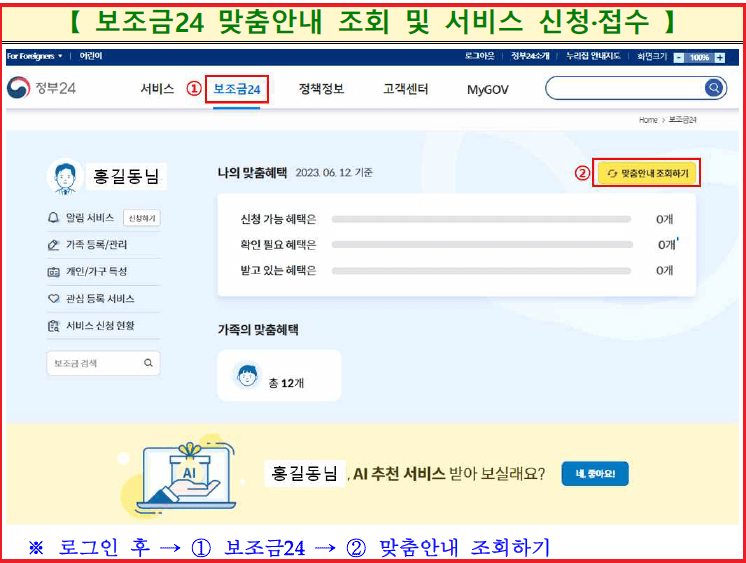Open the 고객센터 menu
The image size is (746, 563).
(405, 89)
